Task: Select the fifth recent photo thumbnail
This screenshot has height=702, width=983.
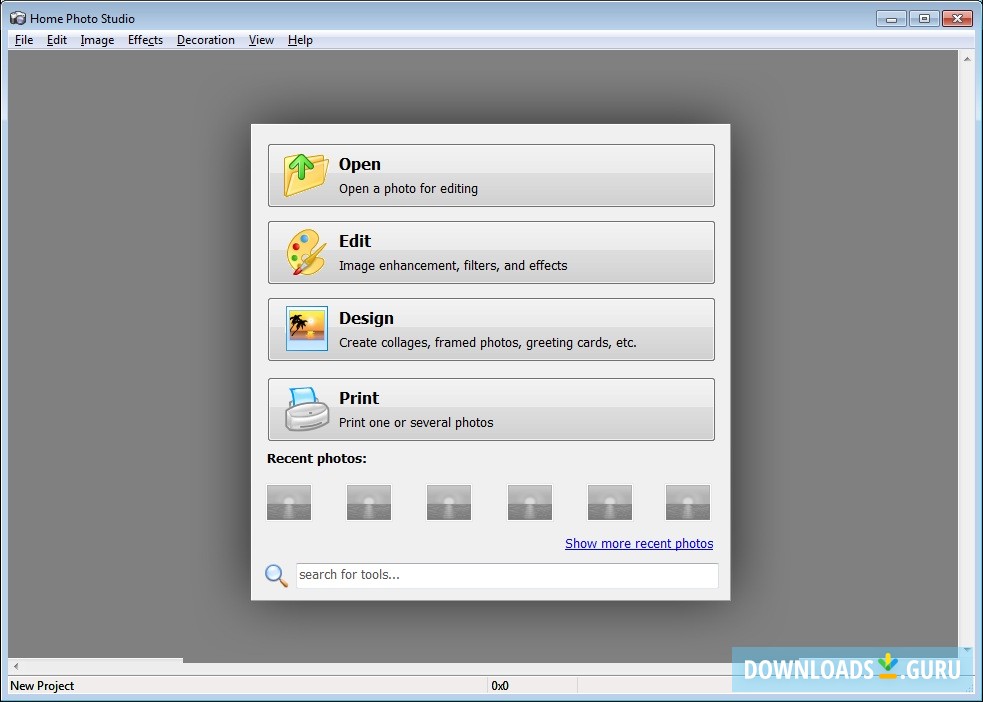Action: (x=610, y=503)
